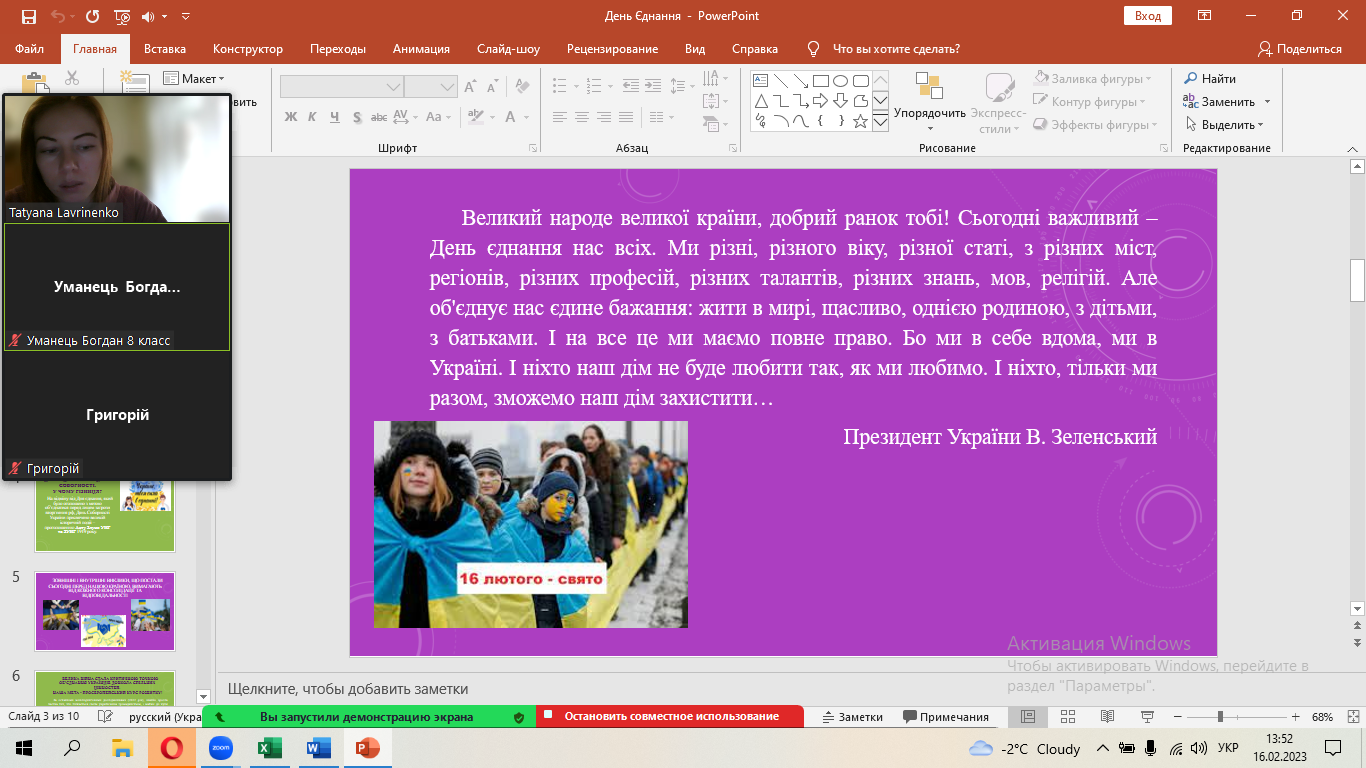Center the paragraph text
The image size is (1366, 768).
[x=583, y=117]
